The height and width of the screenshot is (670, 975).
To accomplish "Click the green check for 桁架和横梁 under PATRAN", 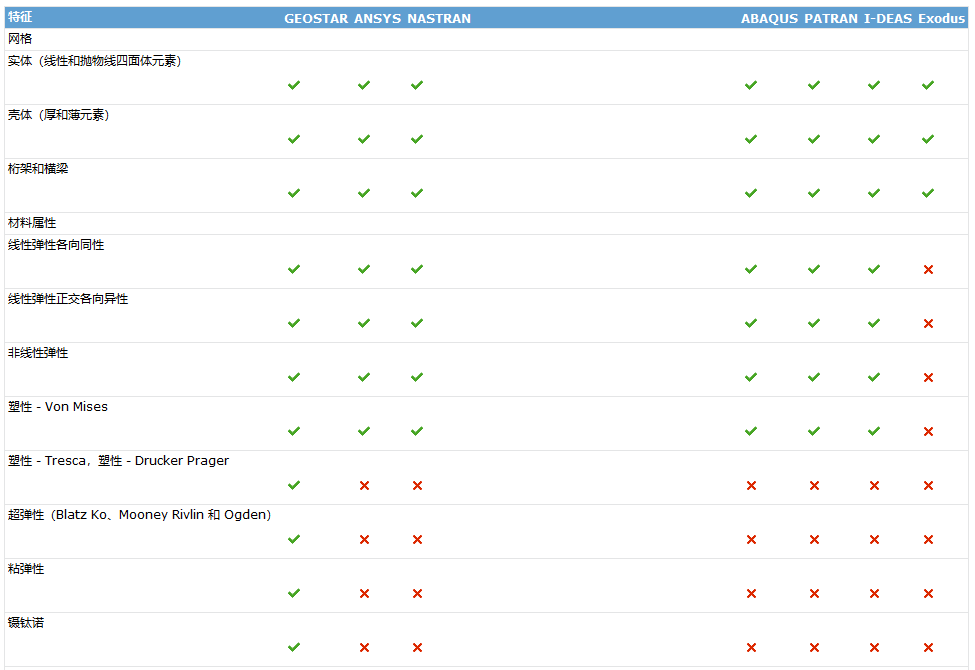I will [x=814, y=193].
